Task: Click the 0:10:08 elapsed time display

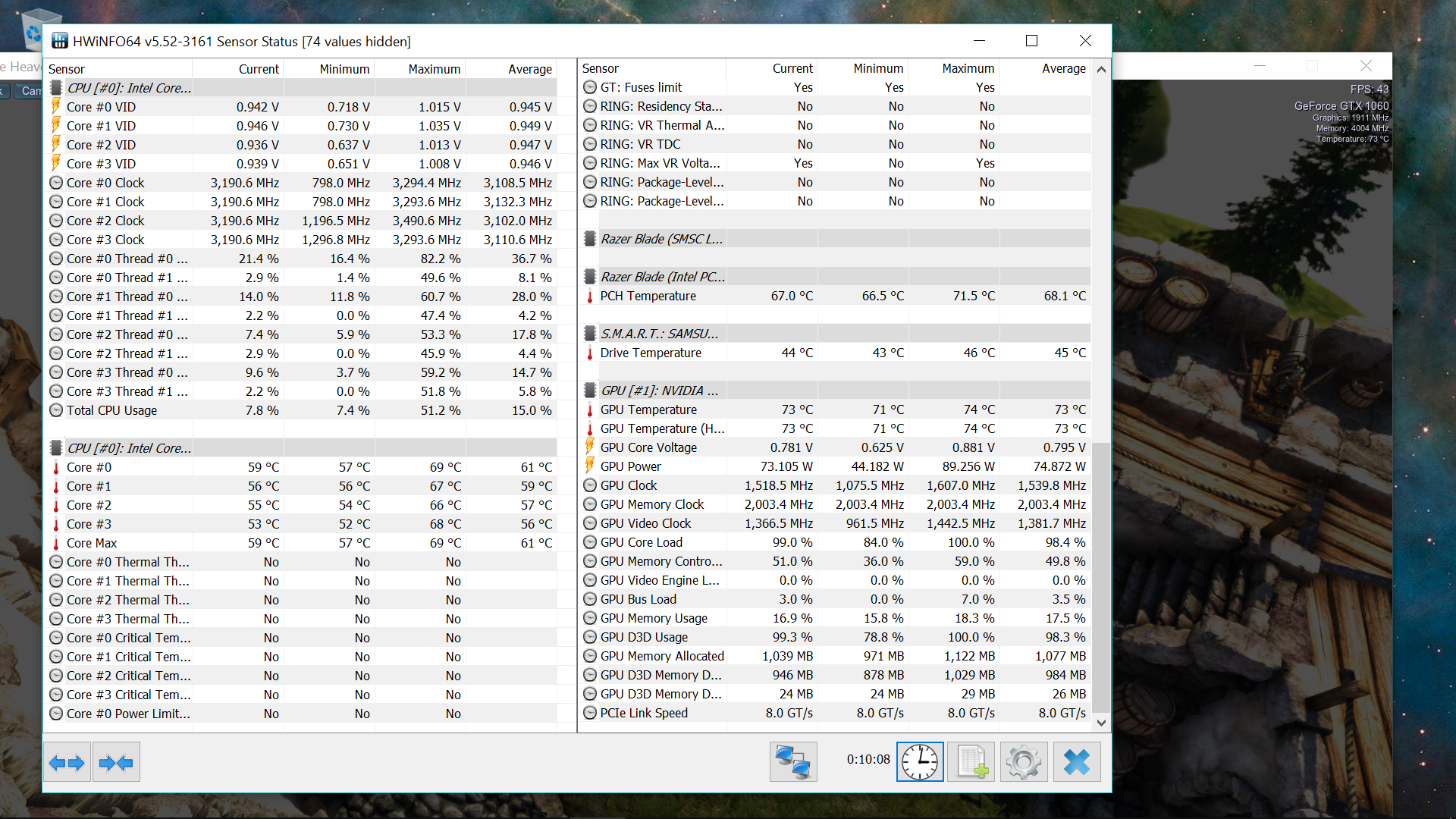Action: pos(868,759)
